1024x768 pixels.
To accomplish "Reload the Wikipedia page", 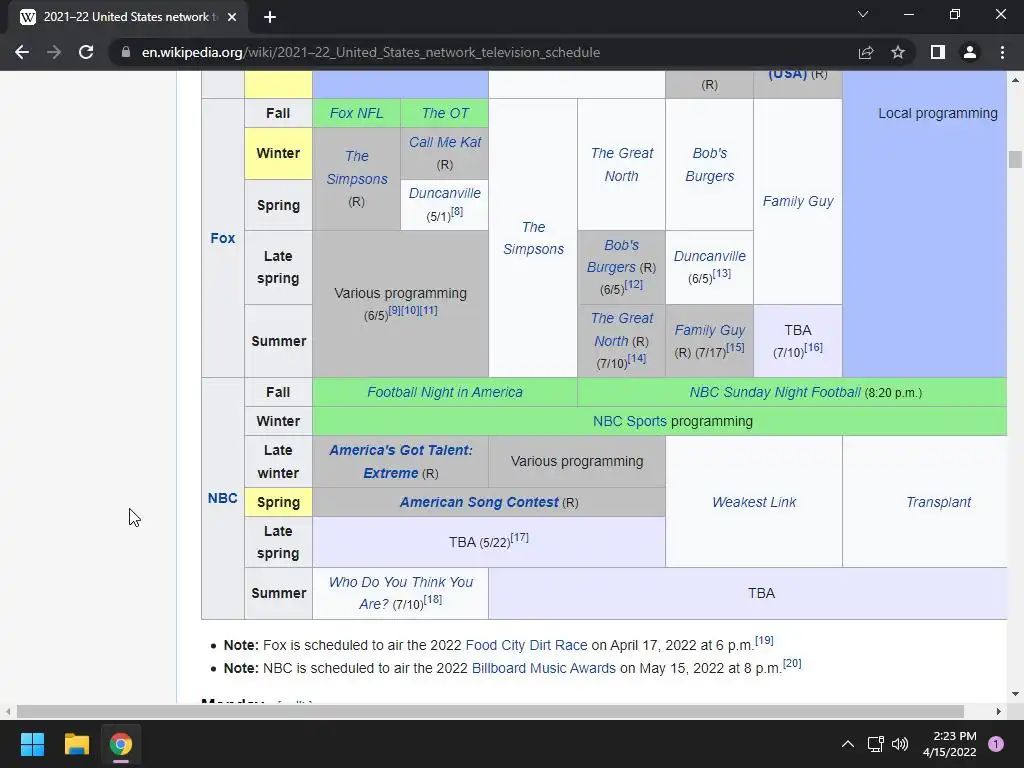I will click(86, 52).
